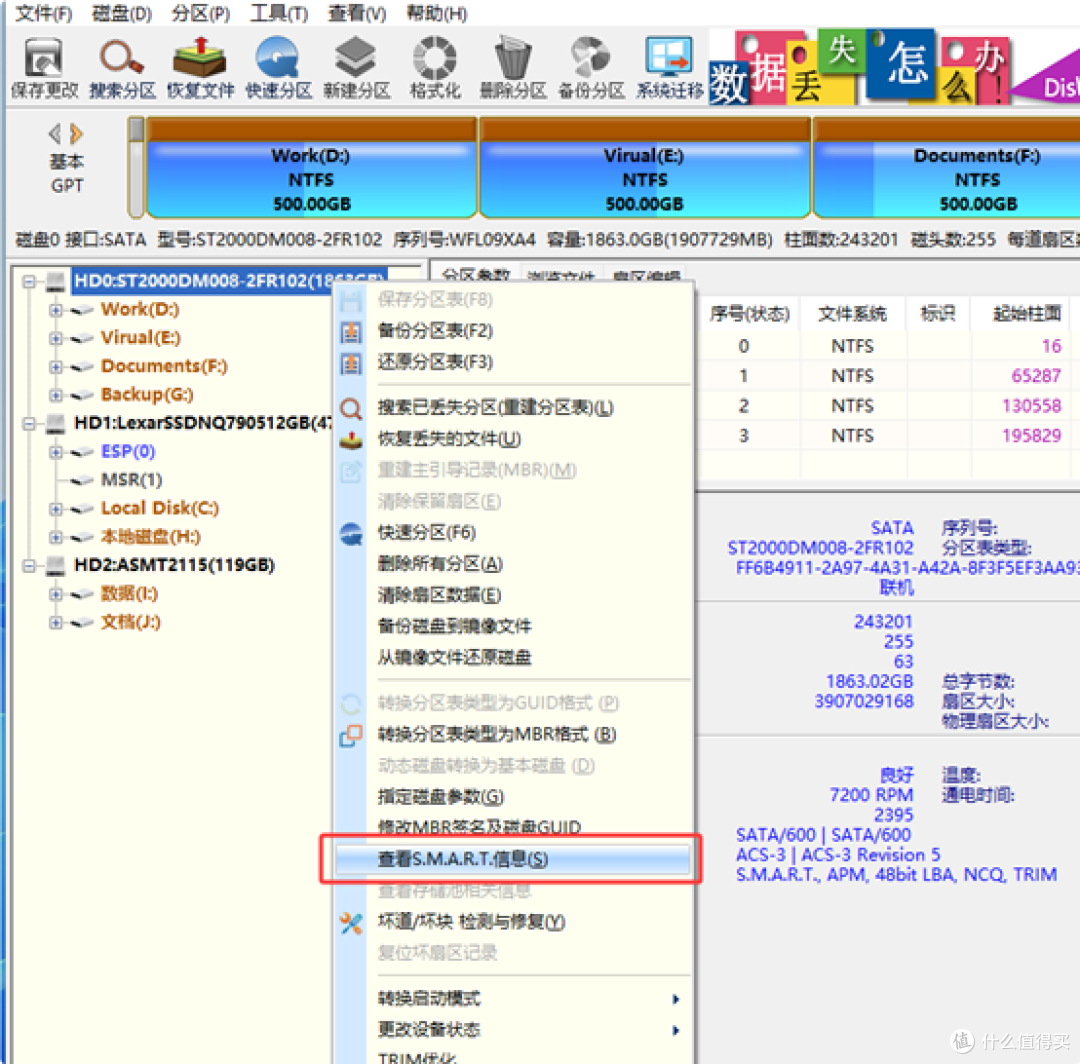Viewport: 1080px width, 1064px height.
Task: Open the 文件(F) menu
Action: pyautogui.click(x=43, y=13)
